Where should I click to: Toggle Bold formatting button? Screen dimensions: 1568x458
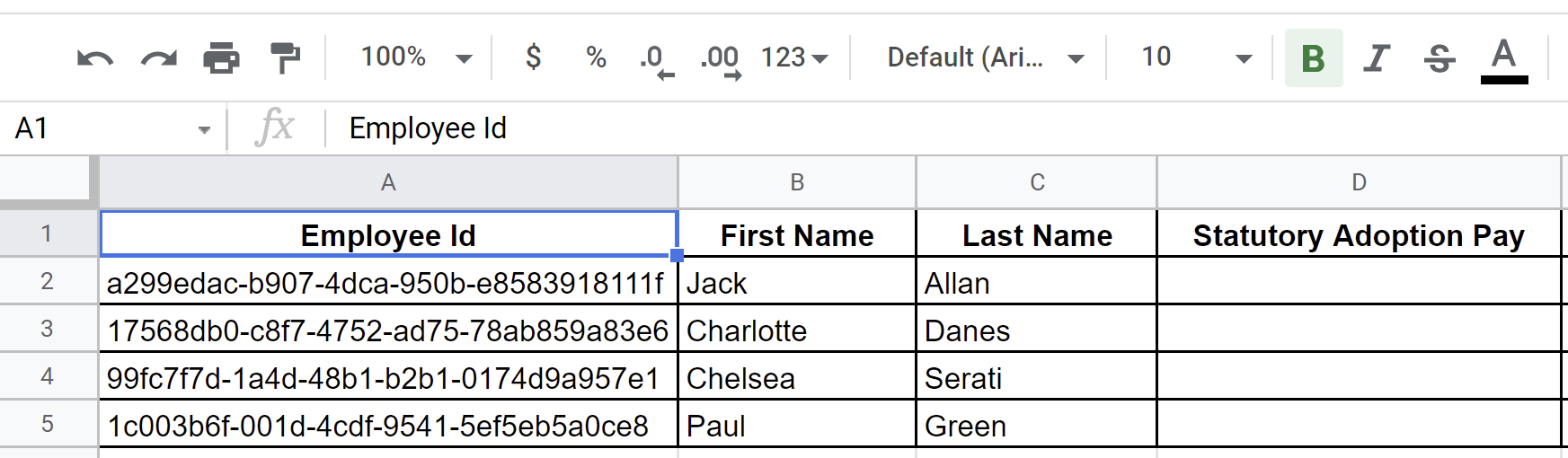coord(1314,58)
